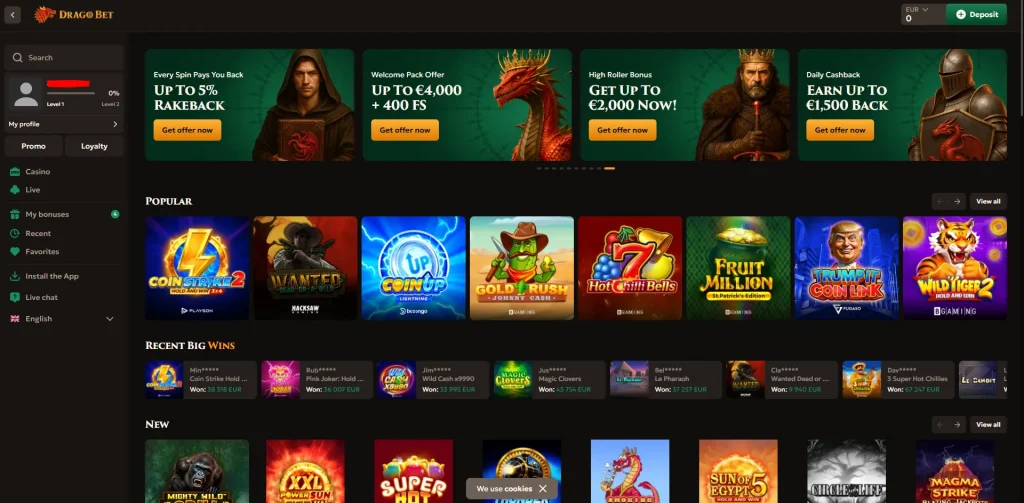Open Favorites heart icon
This screenshot has height=503, width=1024.
tap(15, 252)
